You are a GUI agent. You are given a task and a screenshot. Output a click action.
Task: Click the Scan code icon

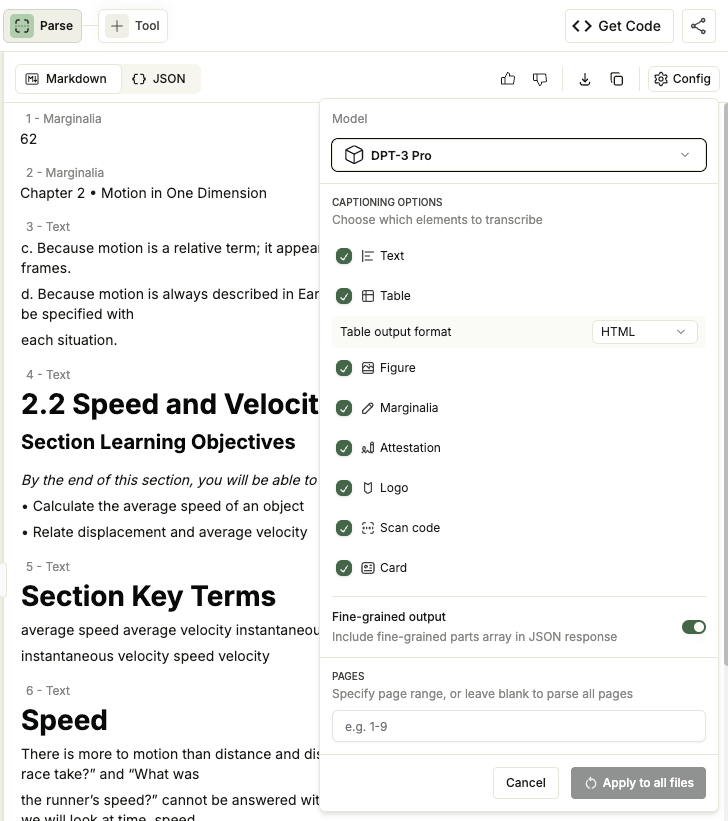pyautogui.click(x=368, y=528)
